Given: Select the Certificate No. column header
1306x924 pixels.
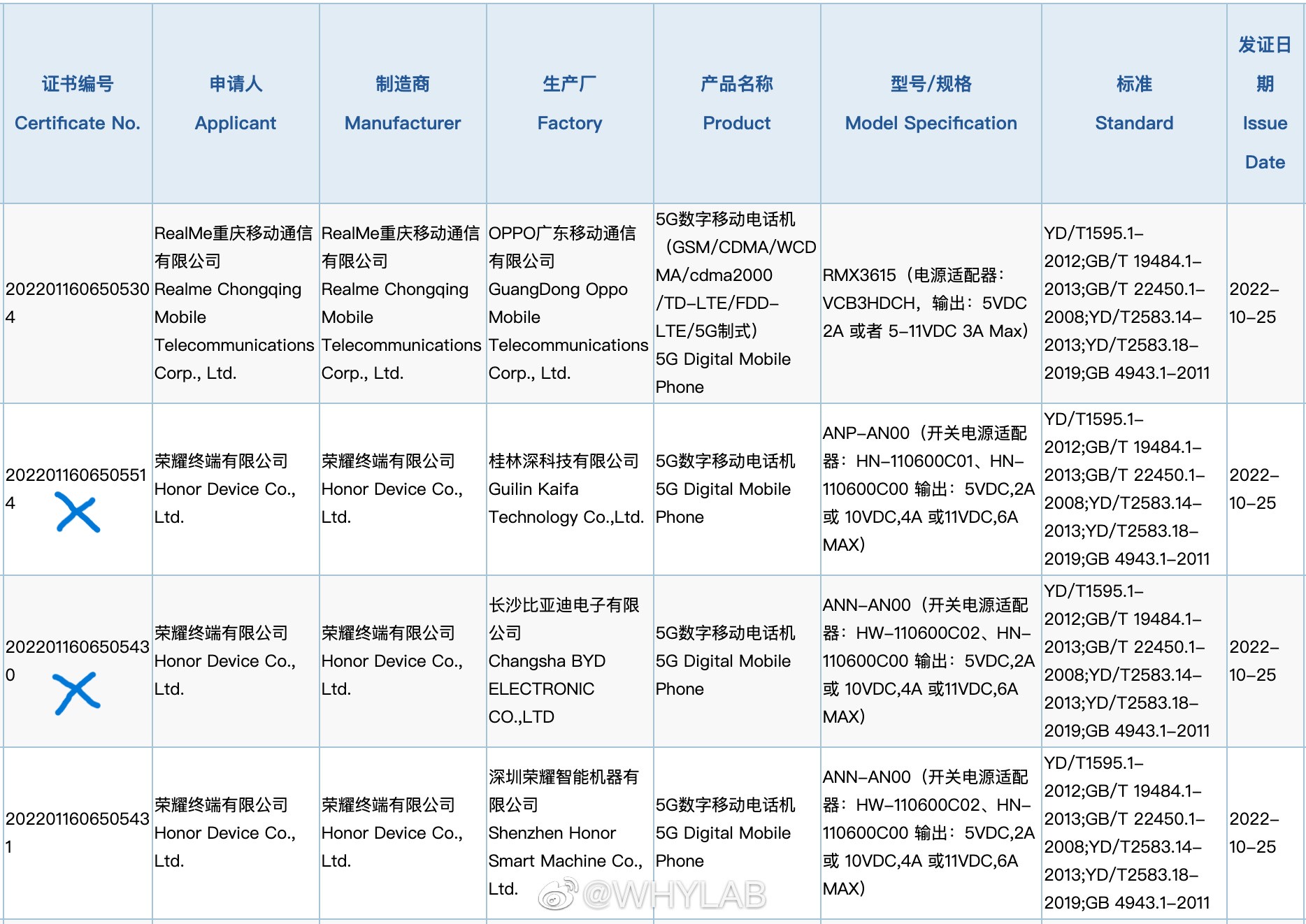Looking at the screenshot, I should [78, 103].
